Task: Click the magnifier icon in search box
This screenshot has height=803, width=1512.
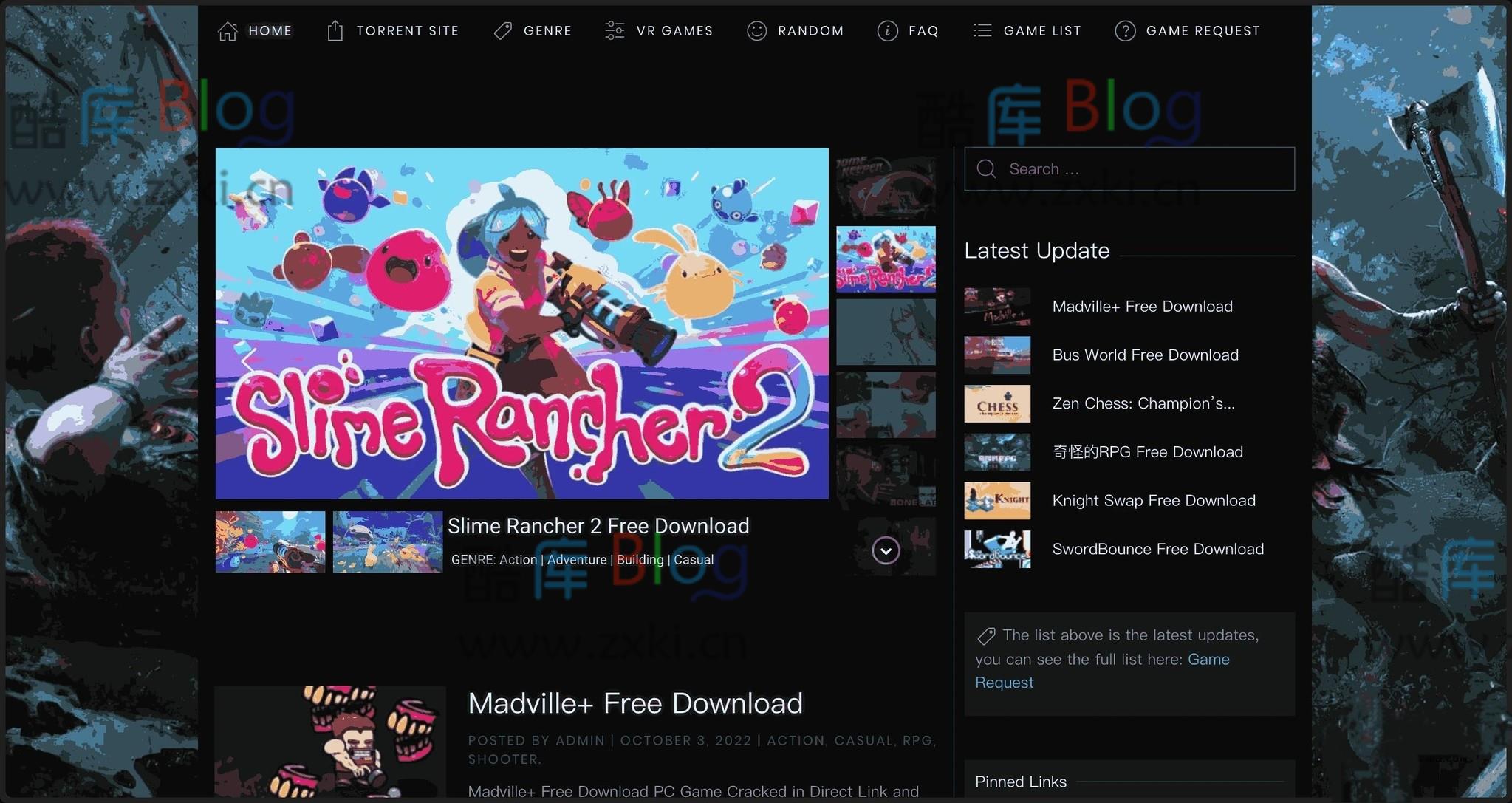Action: (x=986, y=169)
